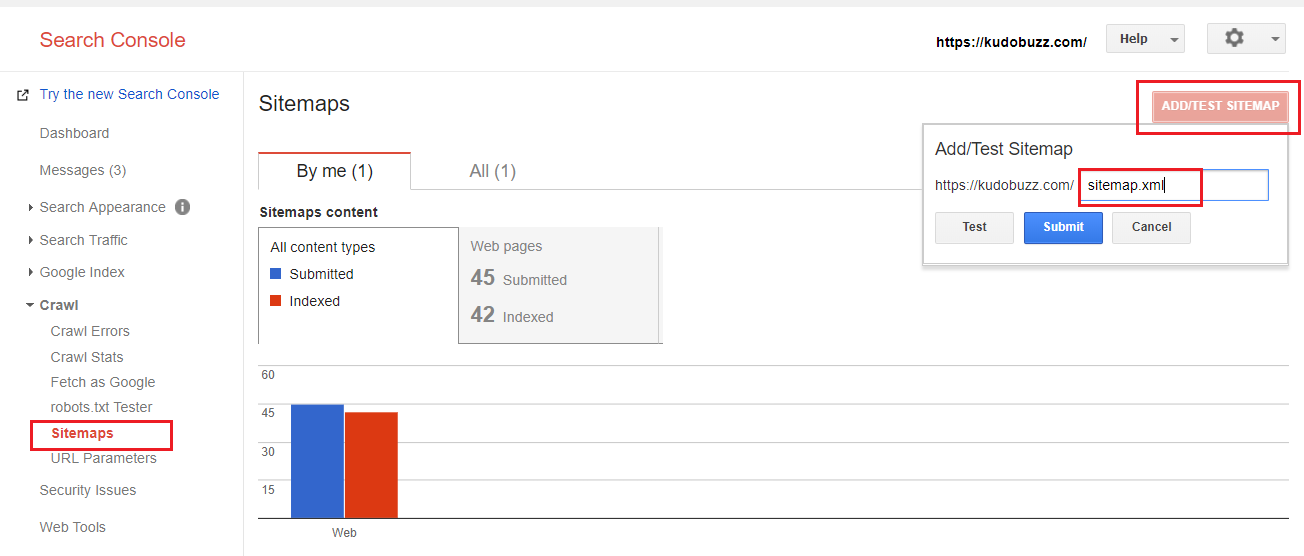
Task: Switch to the By me (1) tab
Action: 334,171
